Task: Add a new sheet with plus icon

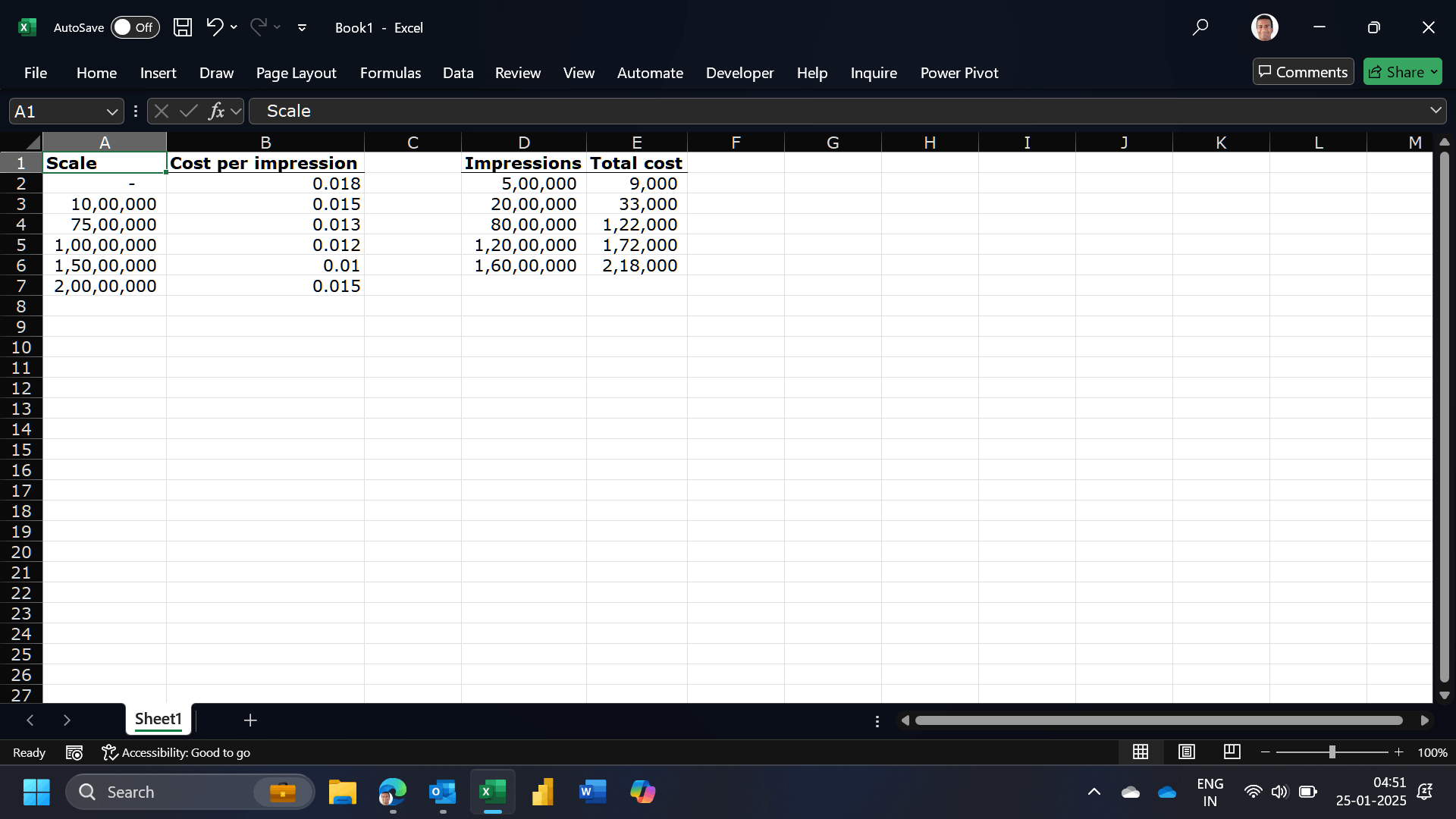Action: (250, 720)
